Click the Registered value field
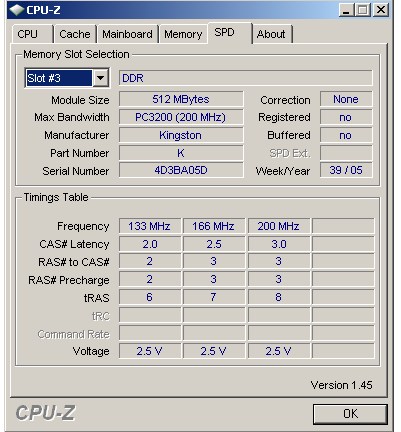Image resolution: width=401 pixels, height=432 pixels. (346, 117)
